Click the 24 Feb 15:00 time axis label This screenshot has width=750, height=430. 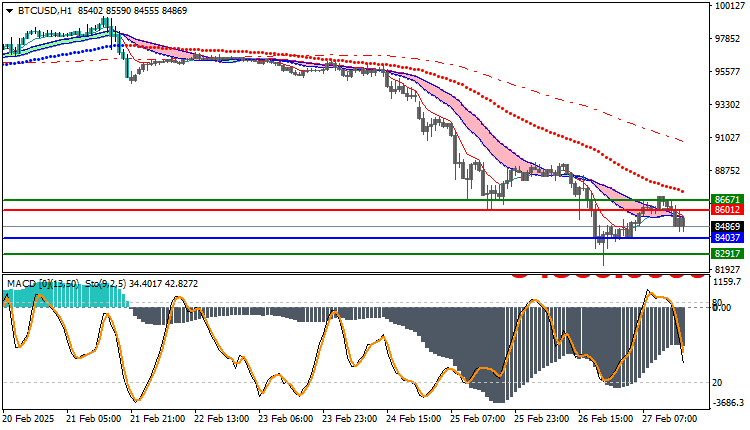[x=414, y=419]
